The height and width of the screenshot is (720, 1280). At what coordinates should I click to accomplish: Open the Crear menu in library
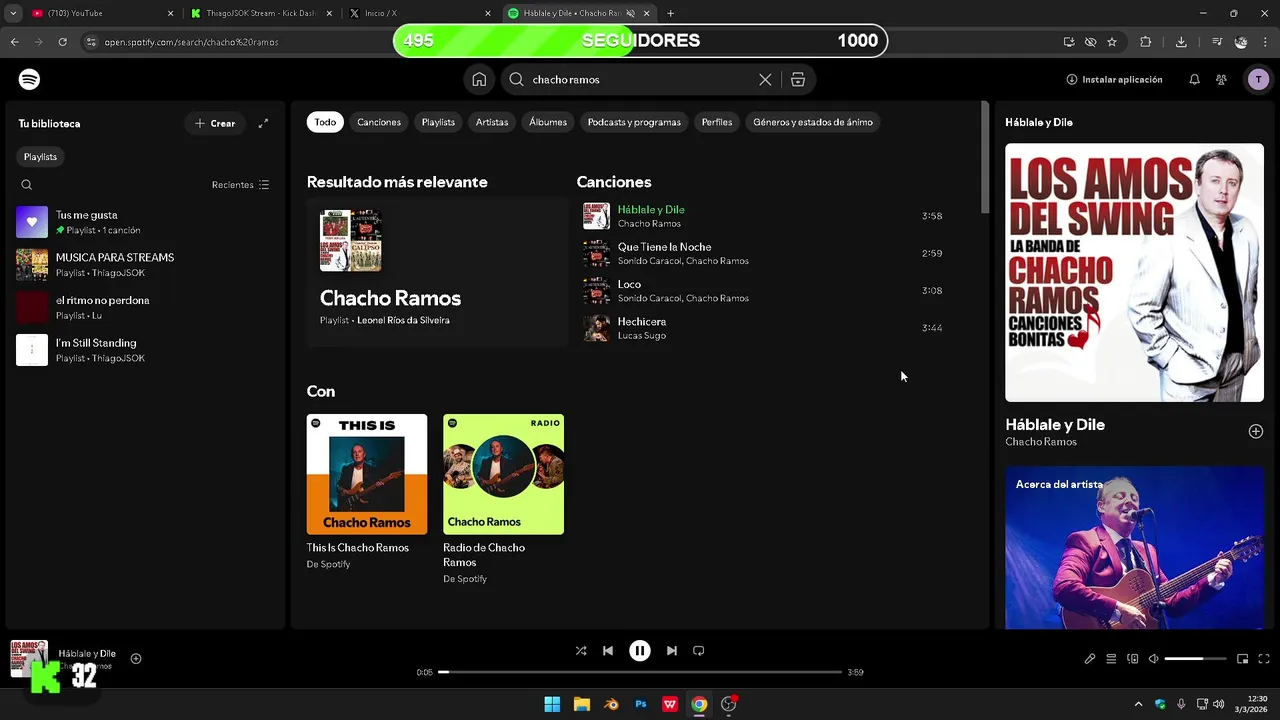click(215, 123)
